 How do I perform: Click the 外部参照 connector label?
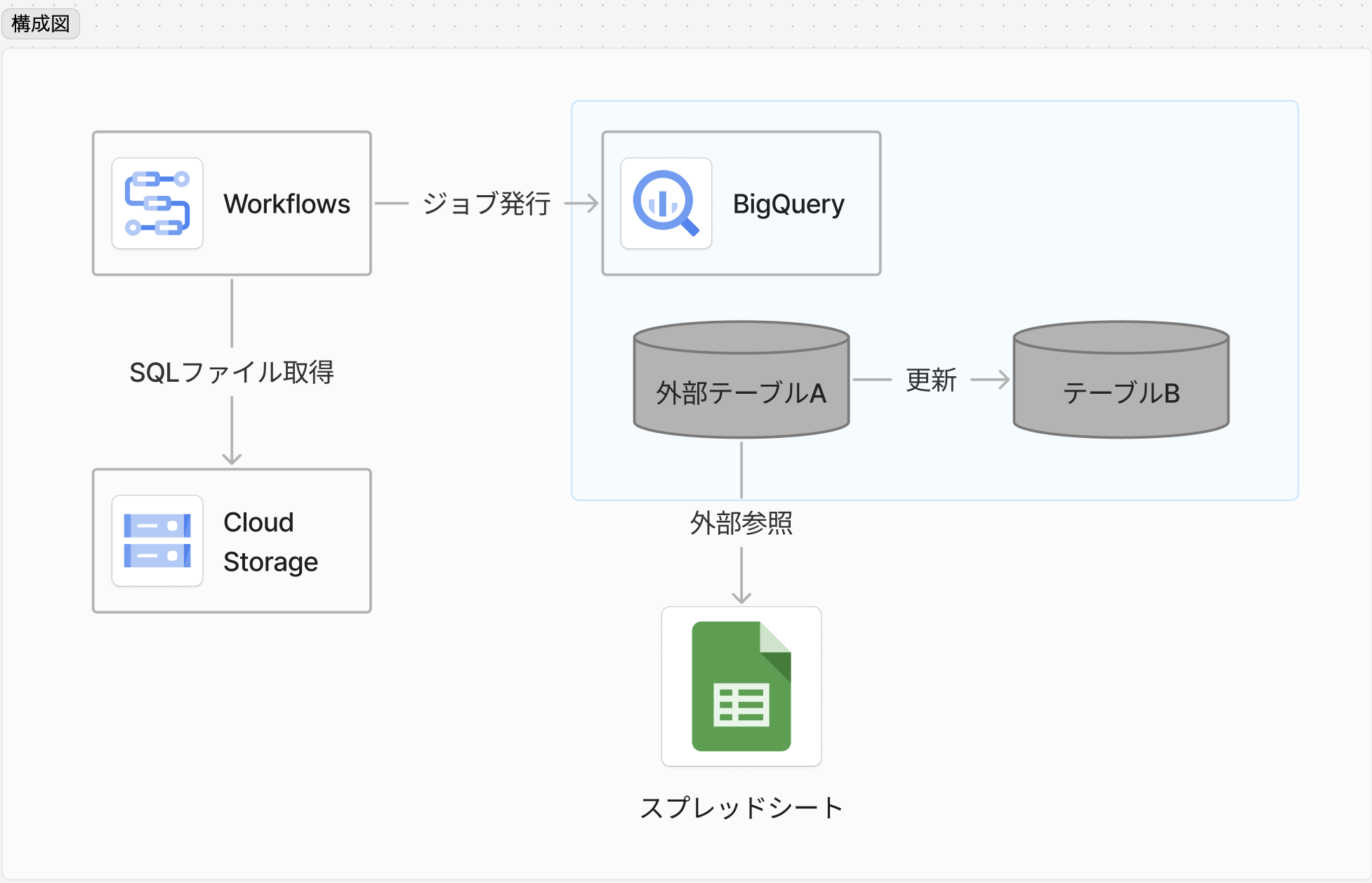[741, 523]
